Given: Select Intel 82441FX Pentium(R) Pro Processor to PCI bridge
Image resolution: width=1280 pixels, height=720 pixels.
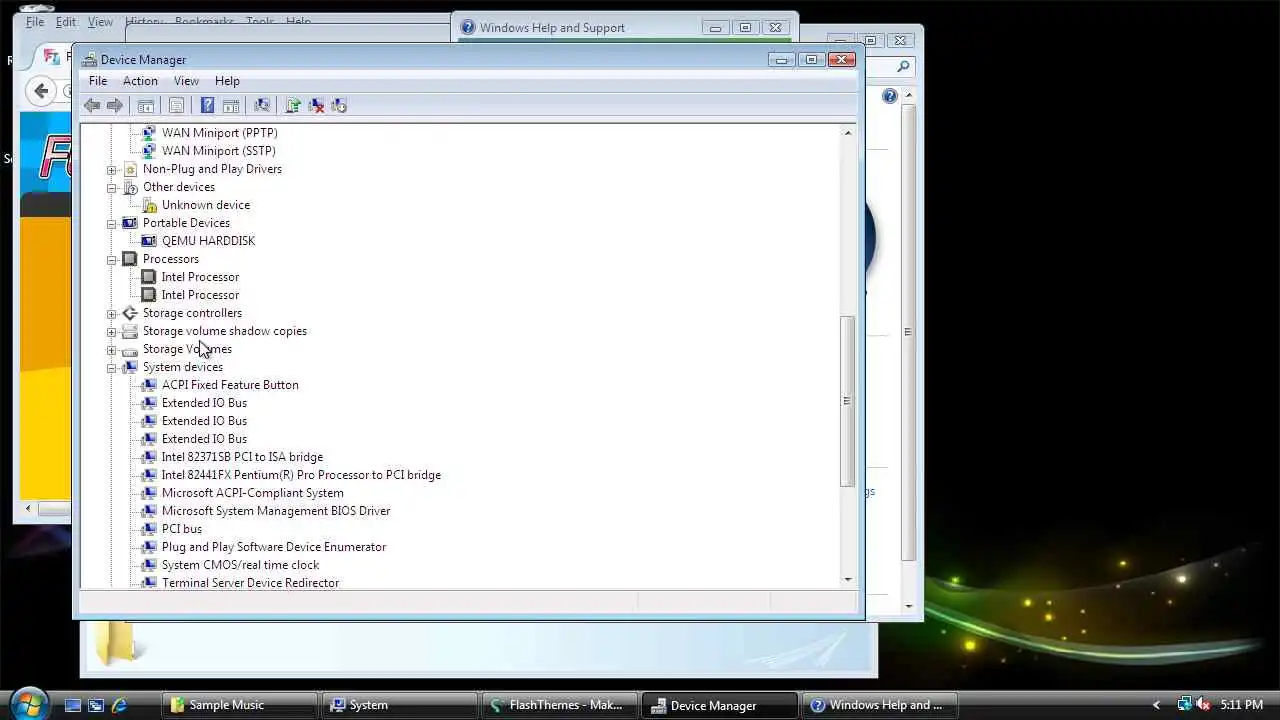Looking at the screenshot, I should tap(301, 475).
